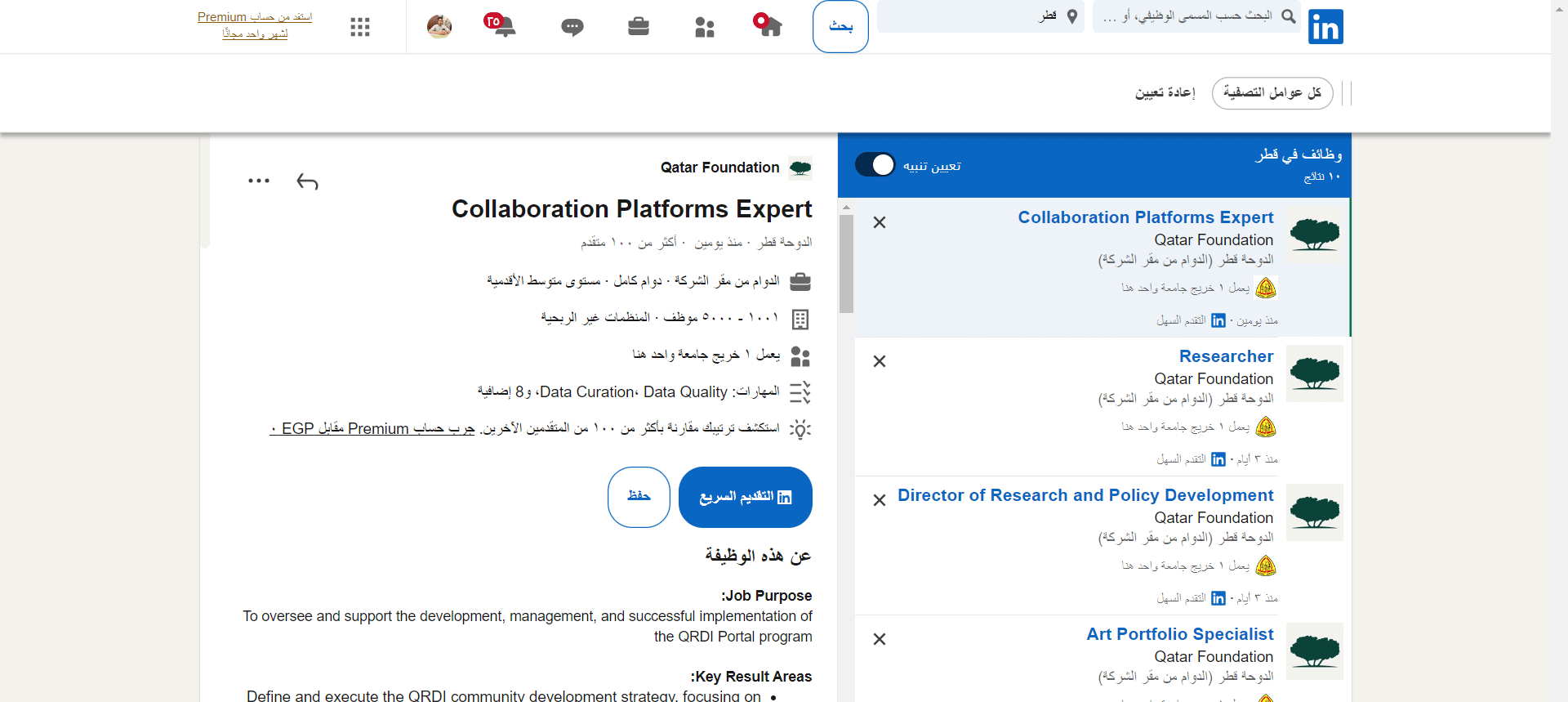Viewport: 1568px width, 702px height.
Task: Click the alumni badge on Collaboration Platforms card
Action: (1265, 288)
